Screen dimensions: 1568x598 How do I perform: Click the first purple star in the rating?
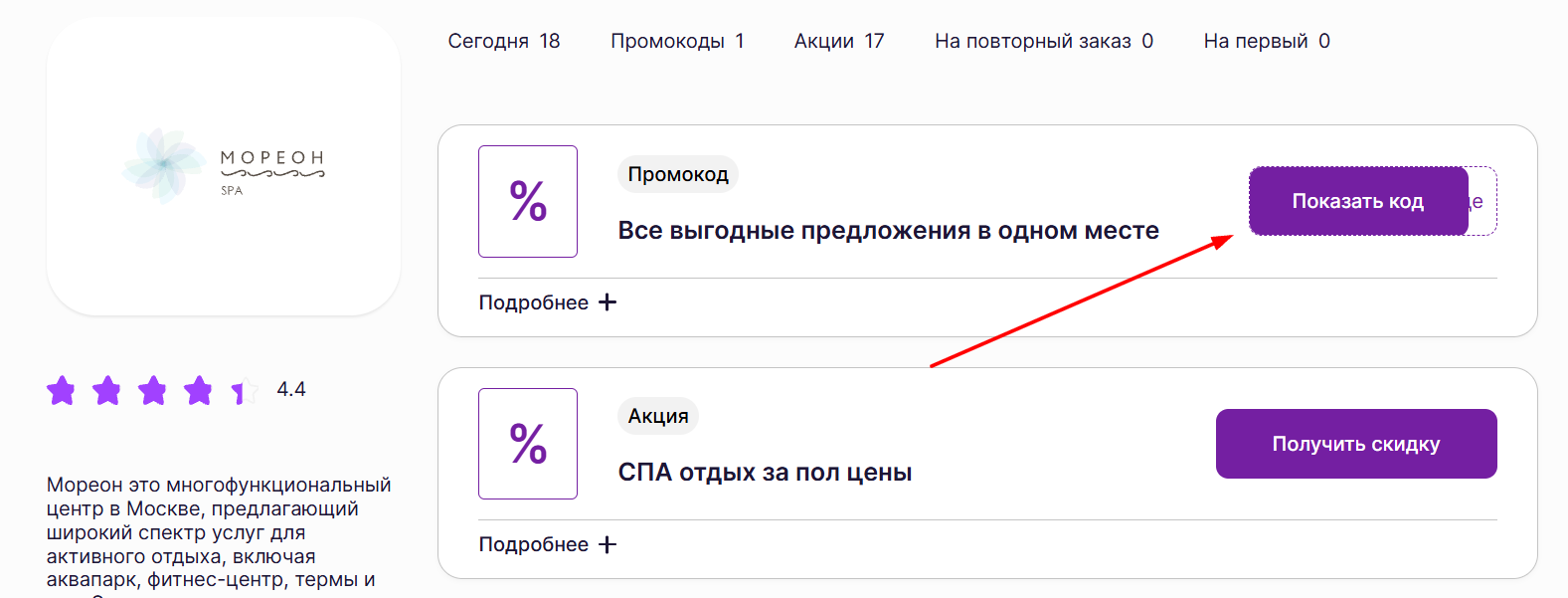tap(61, 390)
